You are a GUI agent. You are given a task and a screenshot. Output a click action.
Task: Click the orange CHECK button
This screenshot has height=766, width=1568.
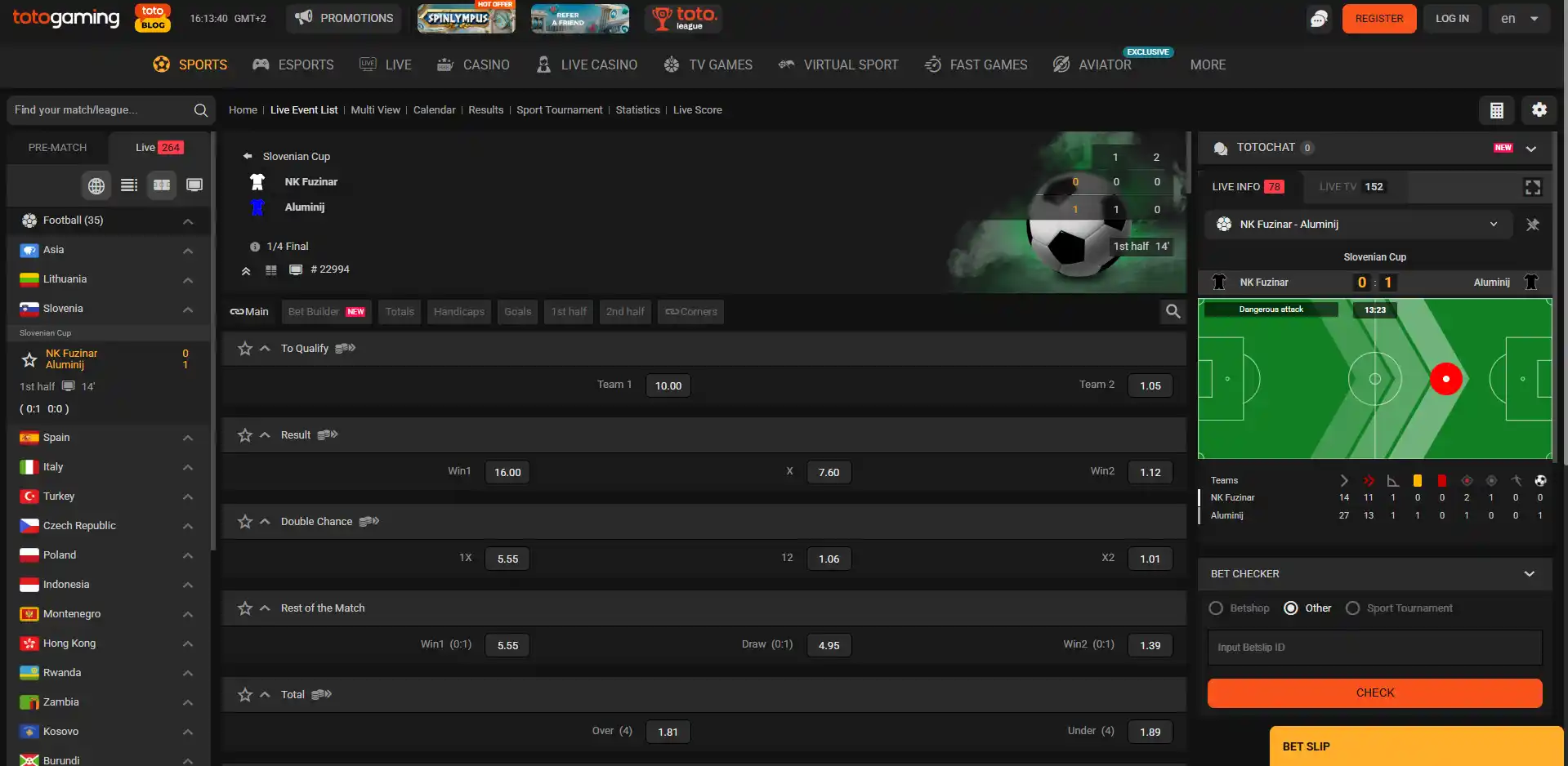1375,693
